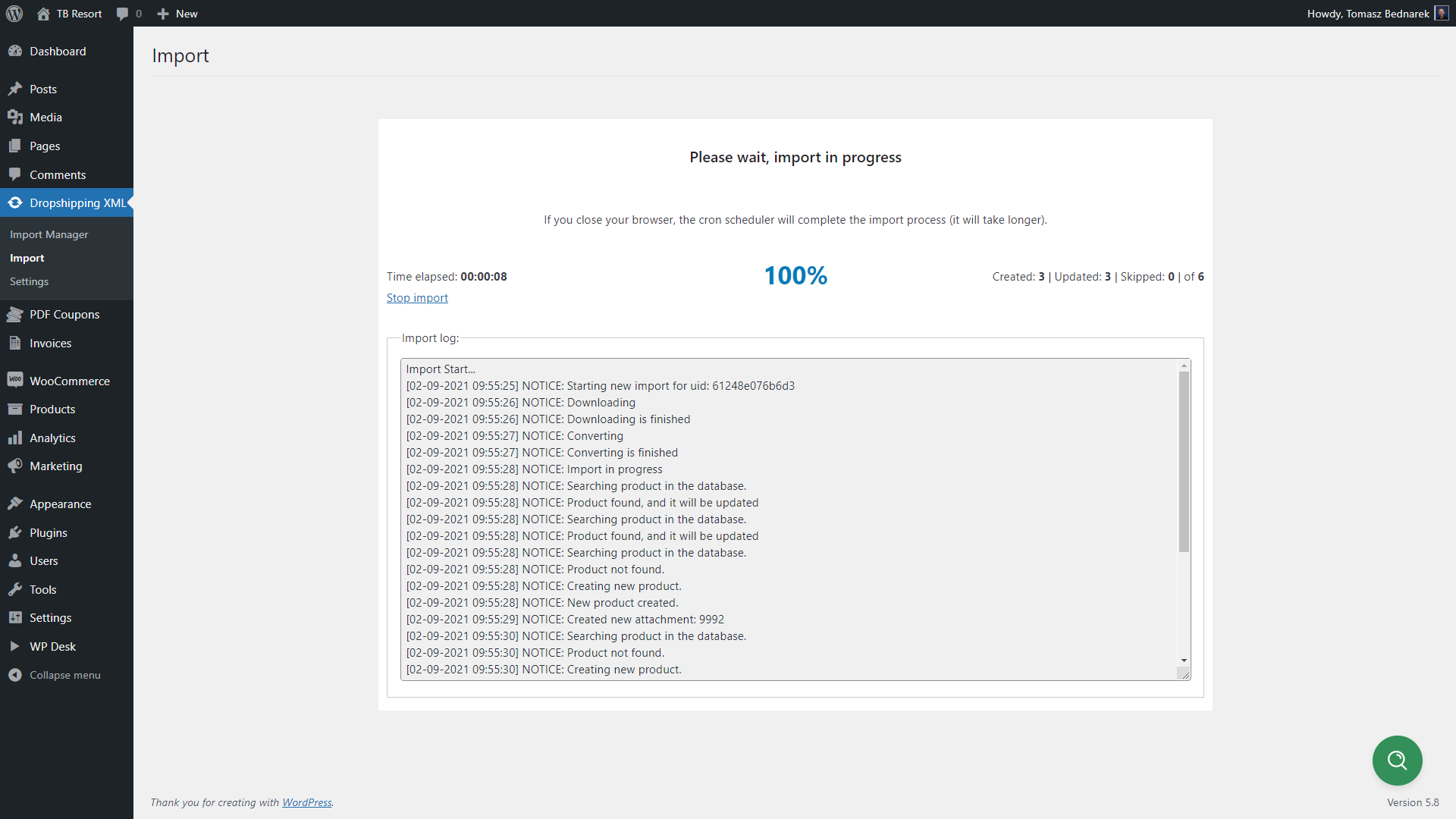Open the Marketing menu label
This screenshot has height=819, width=1456.
(56, 466)
